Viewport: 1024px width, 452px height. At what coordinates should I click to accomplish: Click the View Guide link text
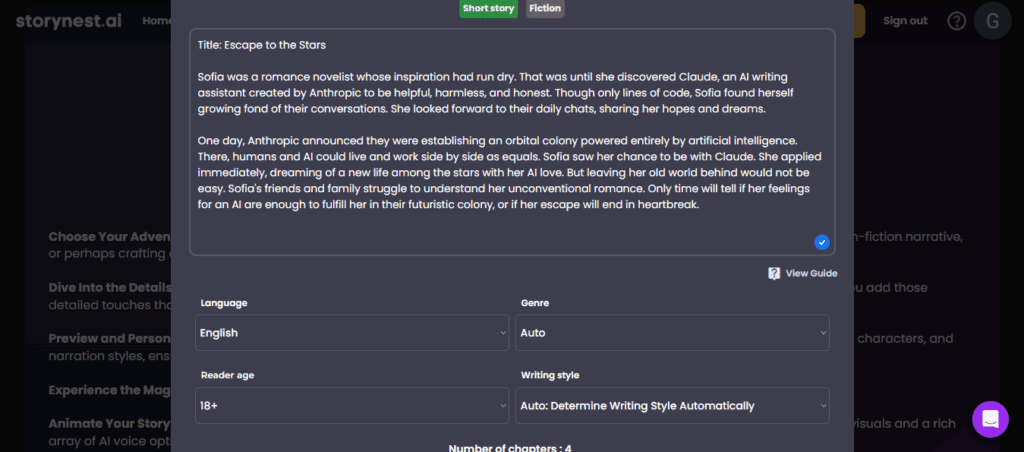pyautogui.click(x=811, y=273)
